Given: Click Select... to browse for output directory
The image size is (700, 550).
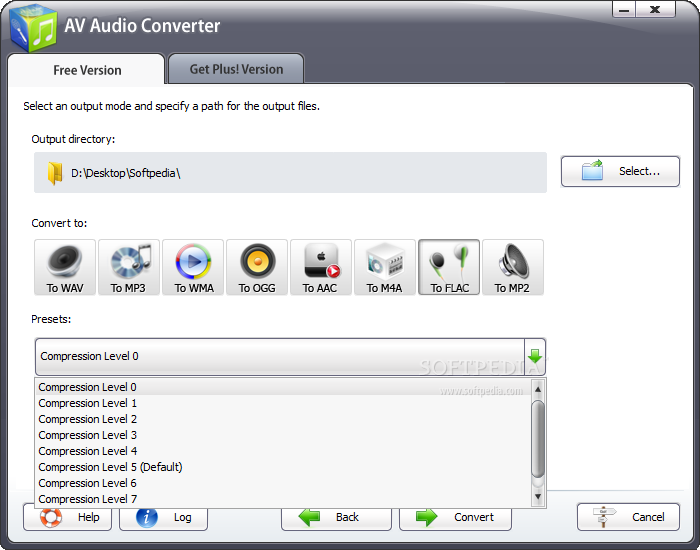Looking at the screenshot, I should tap(620, 171).
